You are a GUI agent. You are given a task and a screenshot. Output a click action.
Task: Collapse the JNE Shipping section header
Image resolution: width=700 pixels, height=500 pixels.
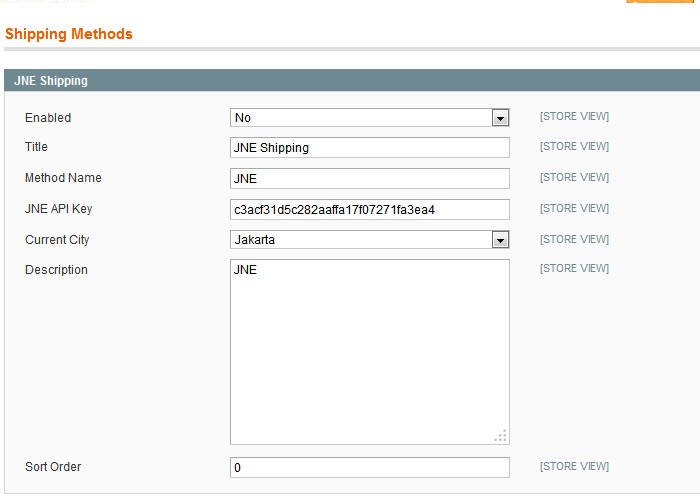click(352, 80)
